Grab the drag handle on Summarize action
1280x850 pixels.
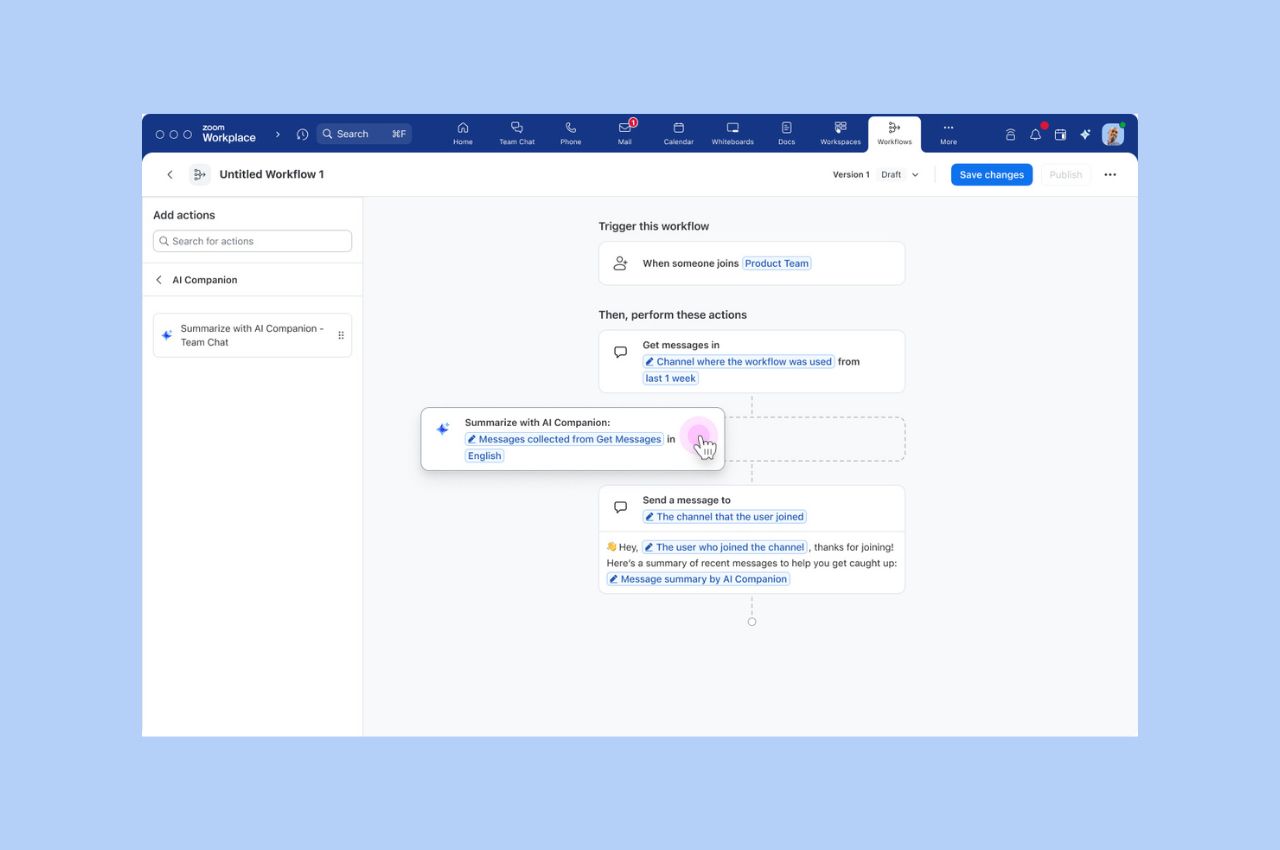(341, 336)
